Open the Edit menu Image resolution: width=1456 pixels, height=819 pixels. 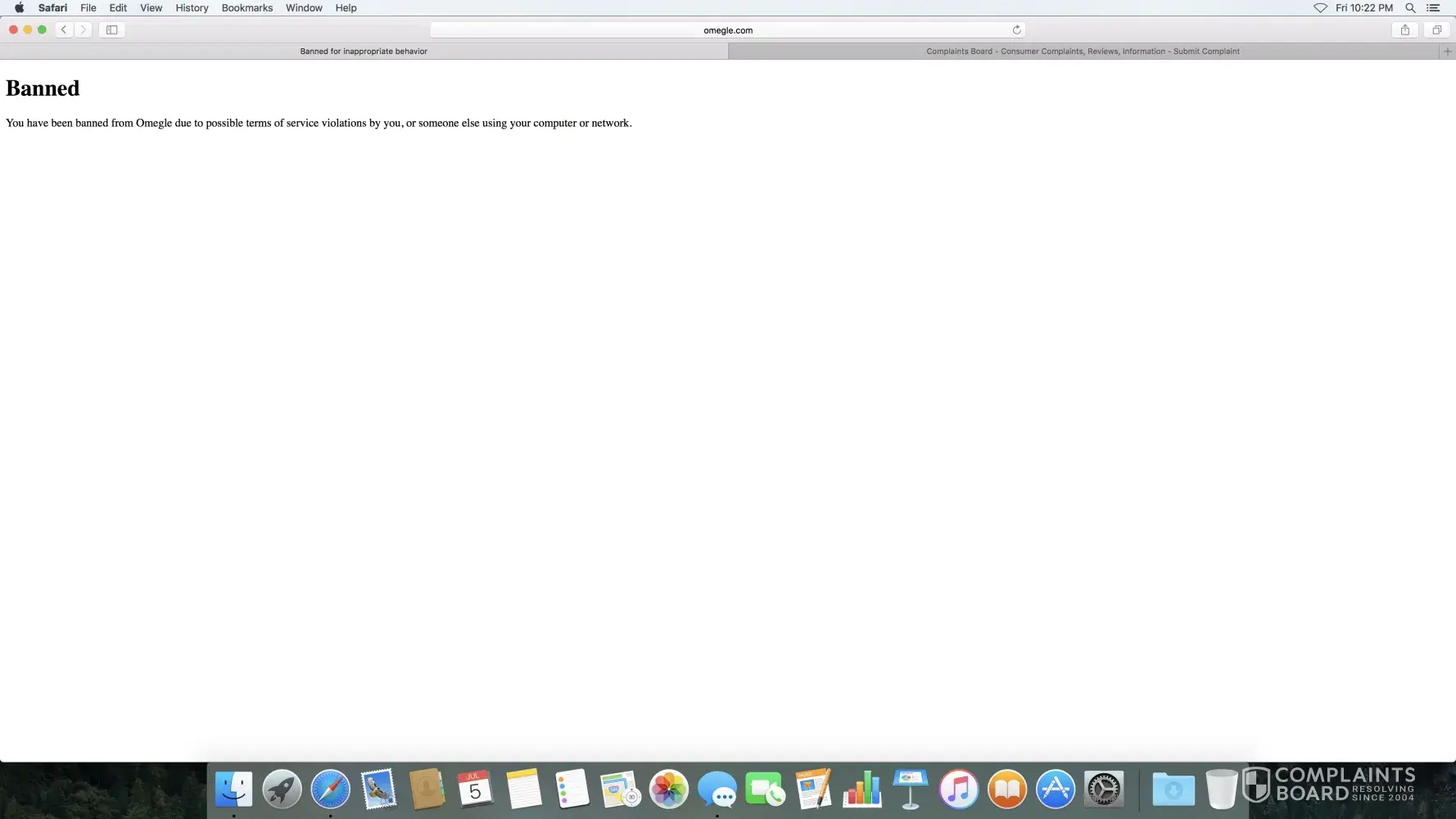[118, 7]
